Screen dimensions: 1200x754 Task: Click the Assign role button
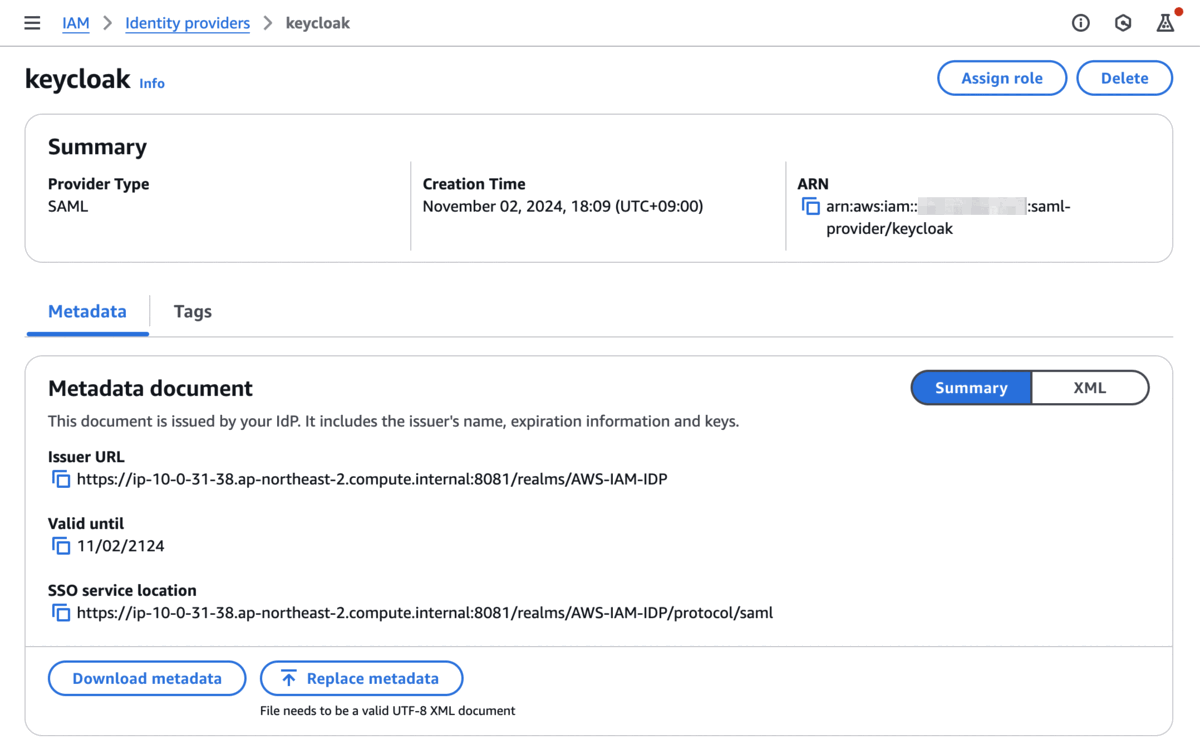(1002, 78)
